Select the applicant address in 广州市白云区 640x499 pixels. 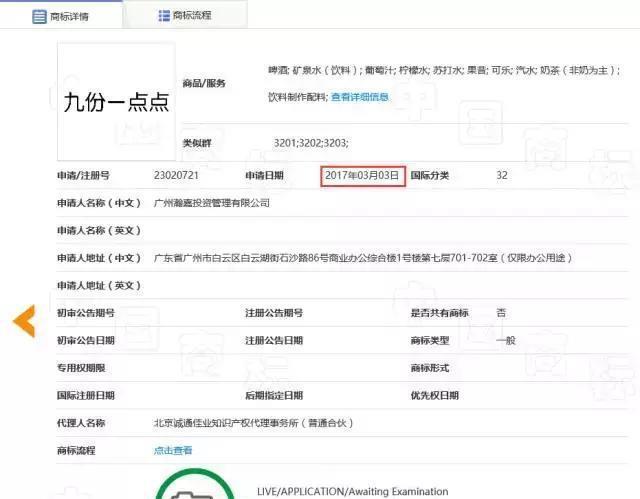tap(362, 258)
